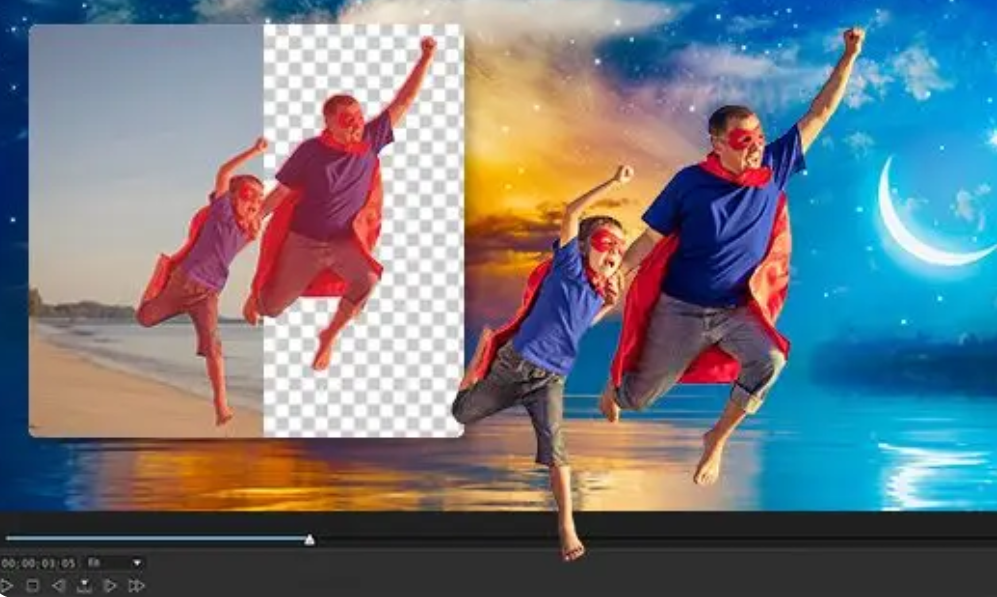Click the playhead marker on the scrubber
This screenshot has width=997, height=597.
coord(309,539)
